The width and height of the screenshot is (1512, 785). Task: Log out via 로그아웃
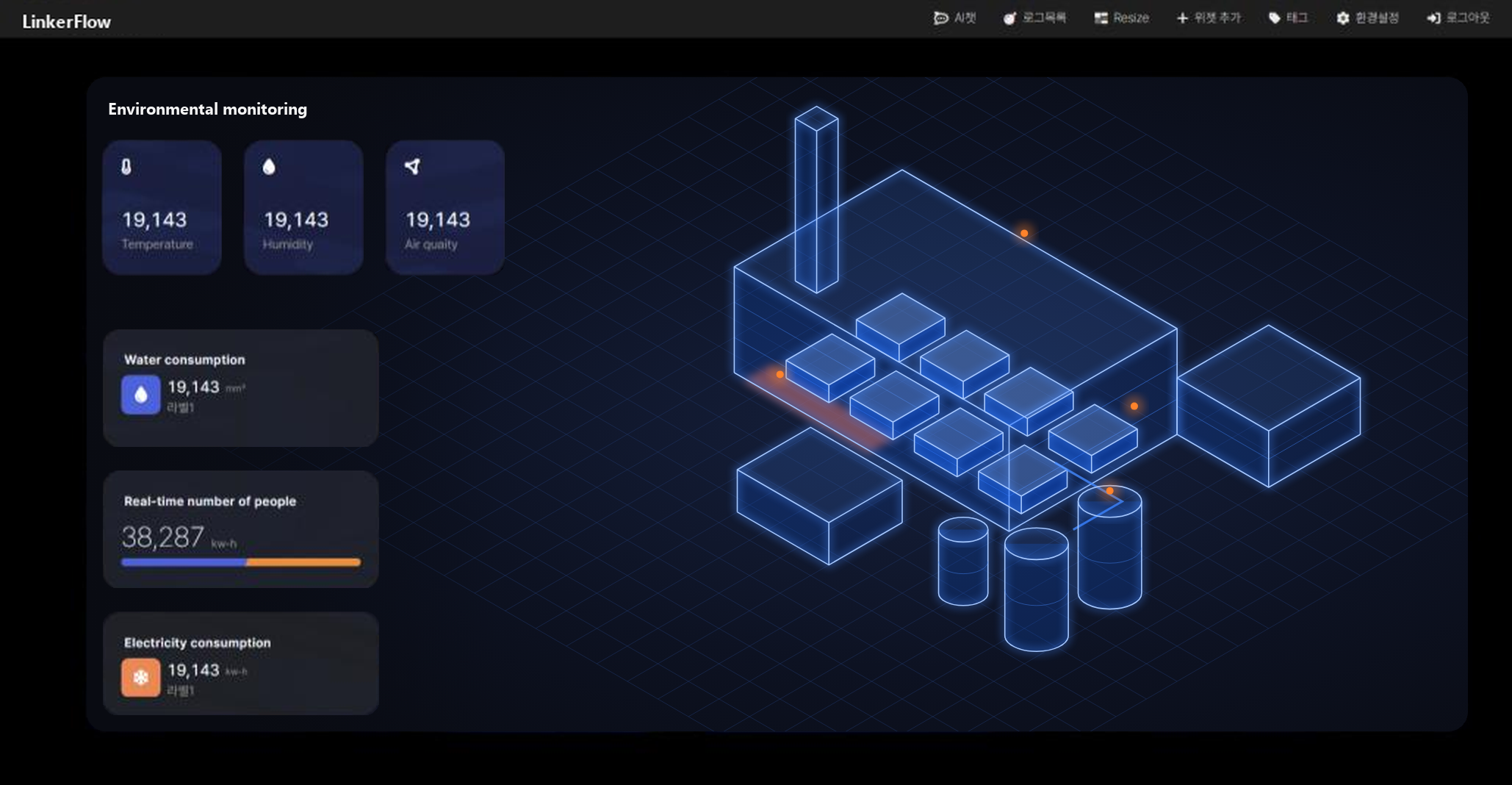[x=1458, y=18]
